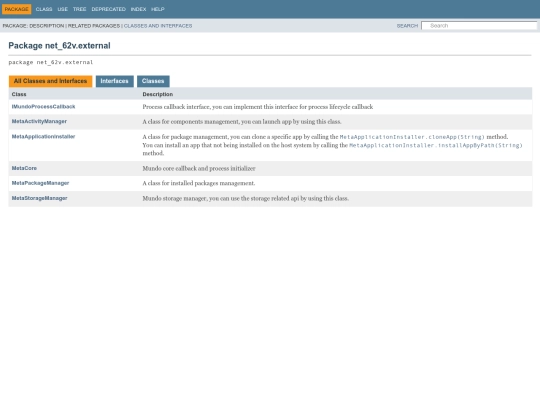Image resolution: width=540 pixels, height=405 pixels.
Task: Click the Class column header
Action: click(x=19, y=94)
